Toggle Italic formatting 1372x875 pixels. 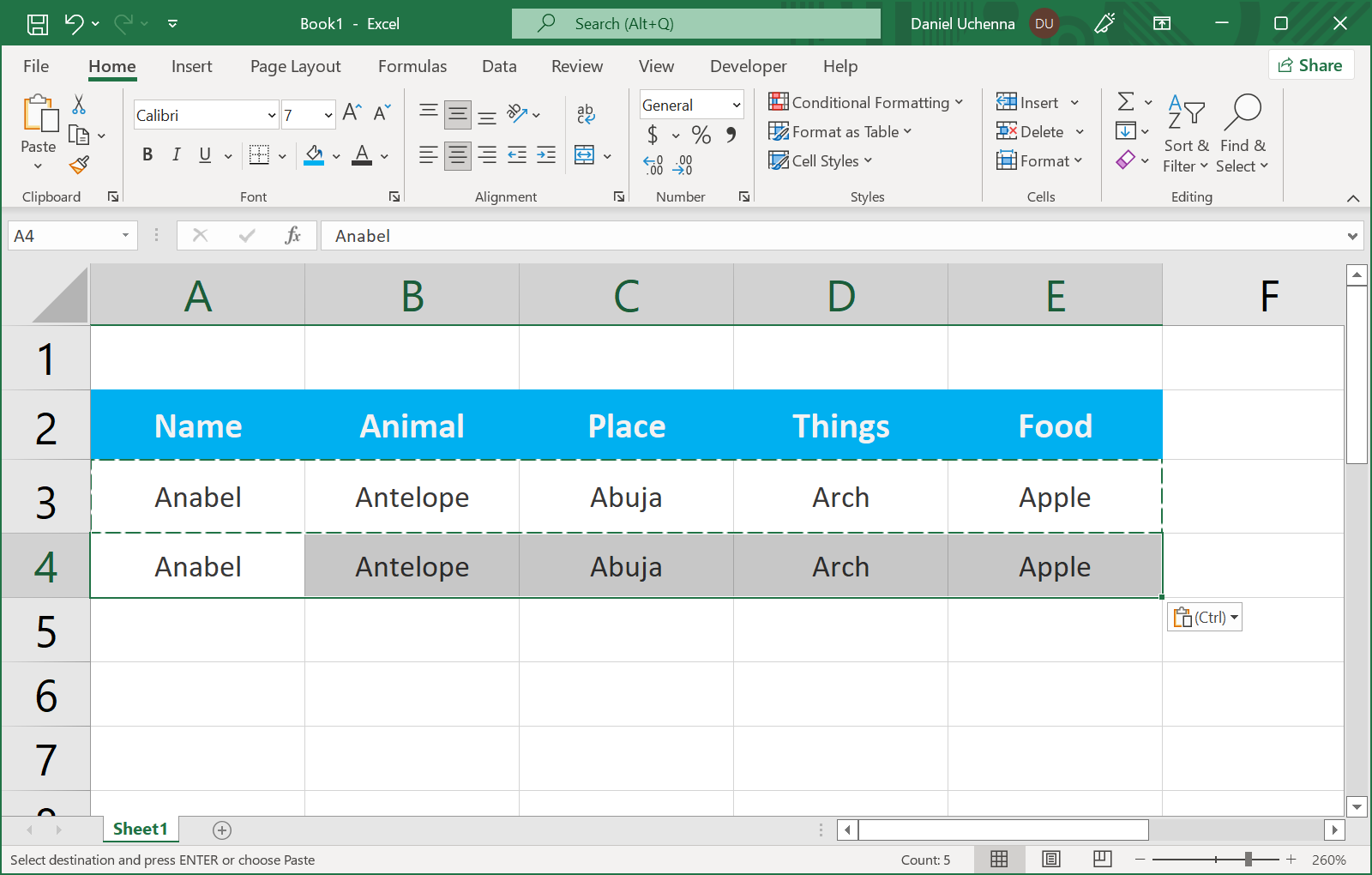click(x=176, y=155)
